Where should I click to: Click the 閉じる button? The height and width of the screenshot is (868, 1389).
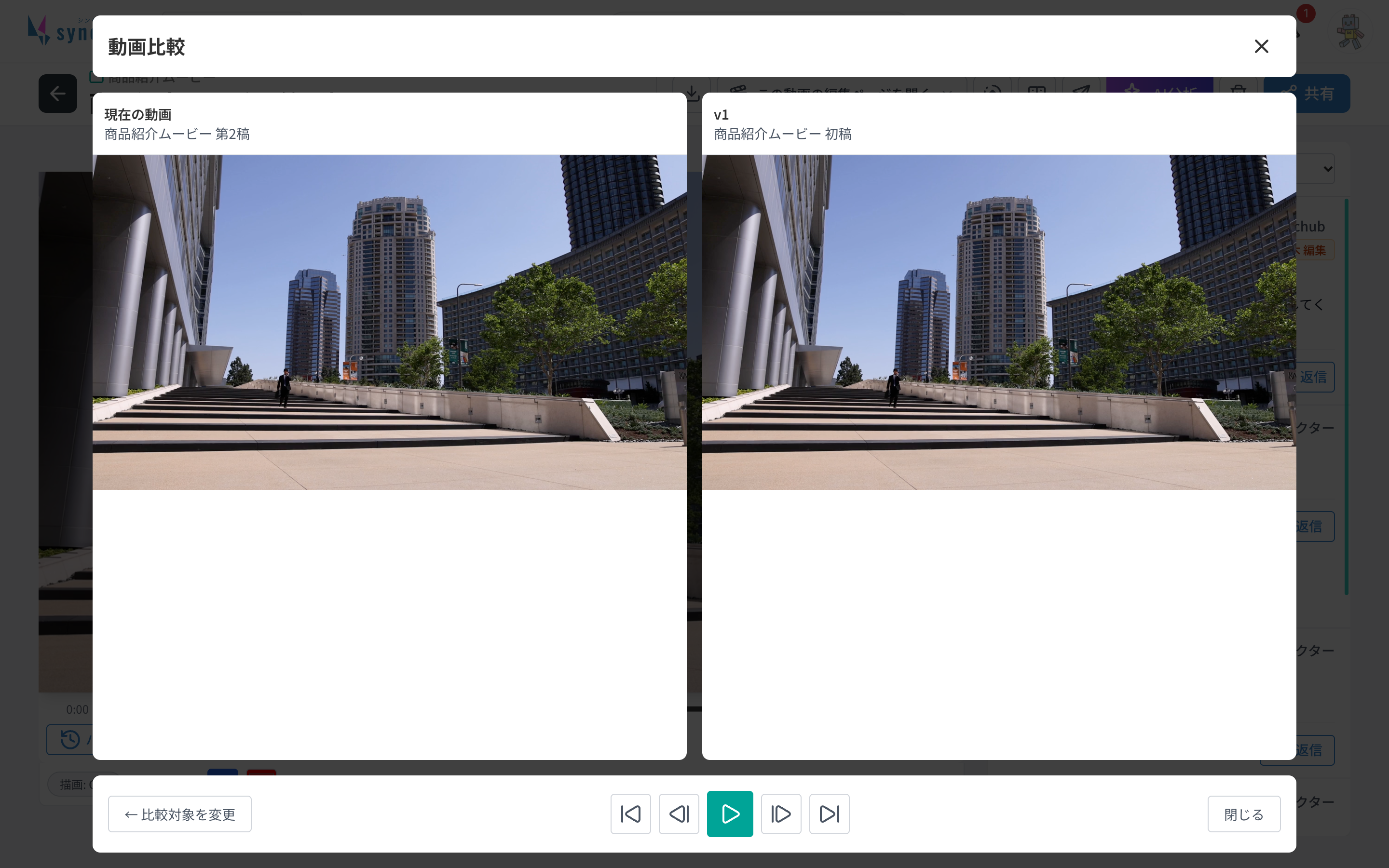[1244, 814]
